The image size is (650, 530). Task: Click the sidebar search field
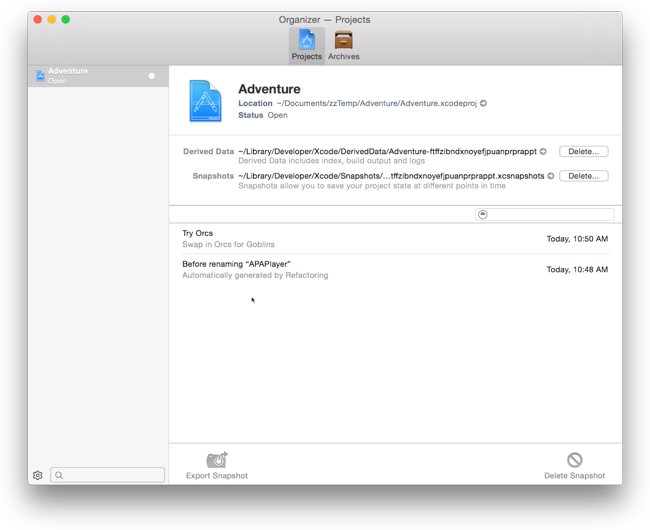107,475
